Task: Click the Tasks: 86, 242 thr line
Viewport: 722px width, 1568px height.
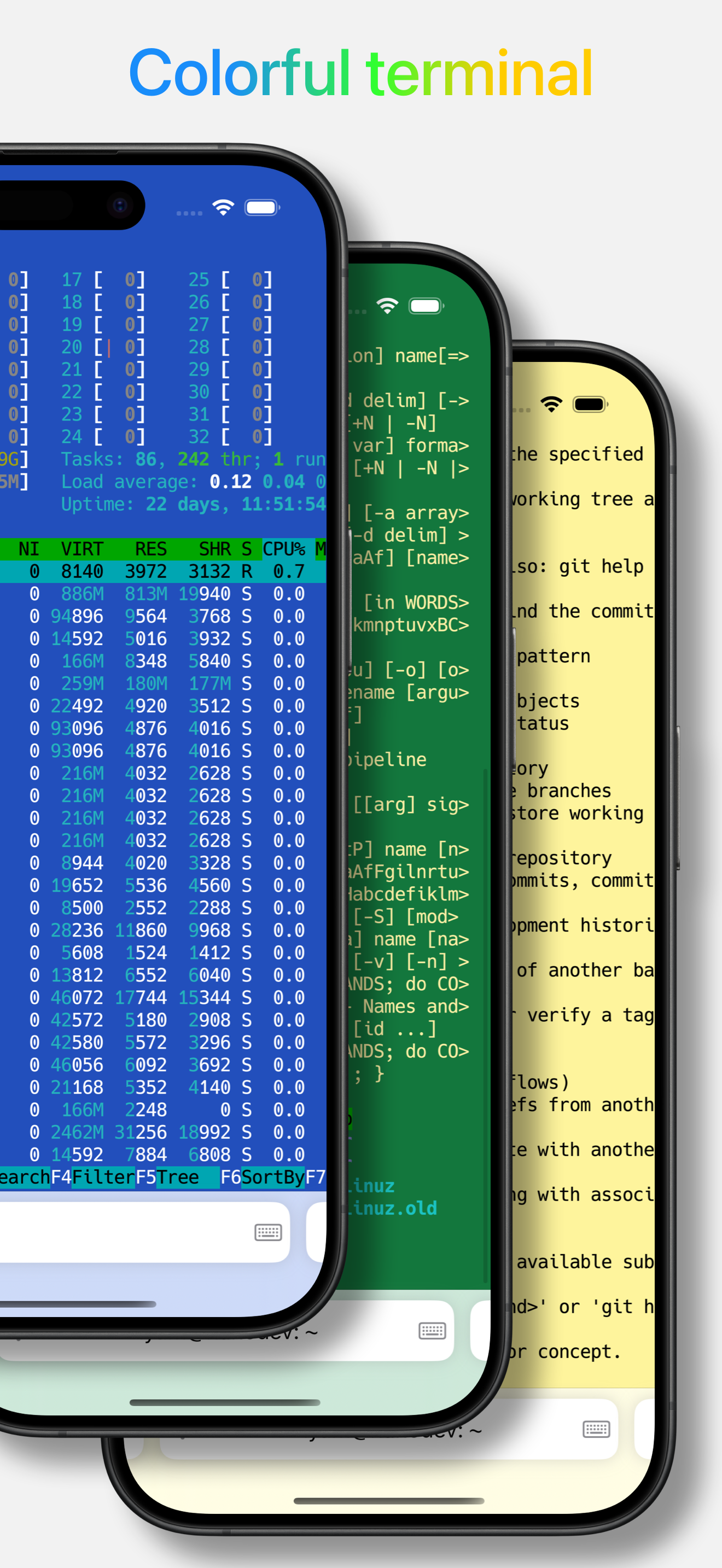Action: 193,460
